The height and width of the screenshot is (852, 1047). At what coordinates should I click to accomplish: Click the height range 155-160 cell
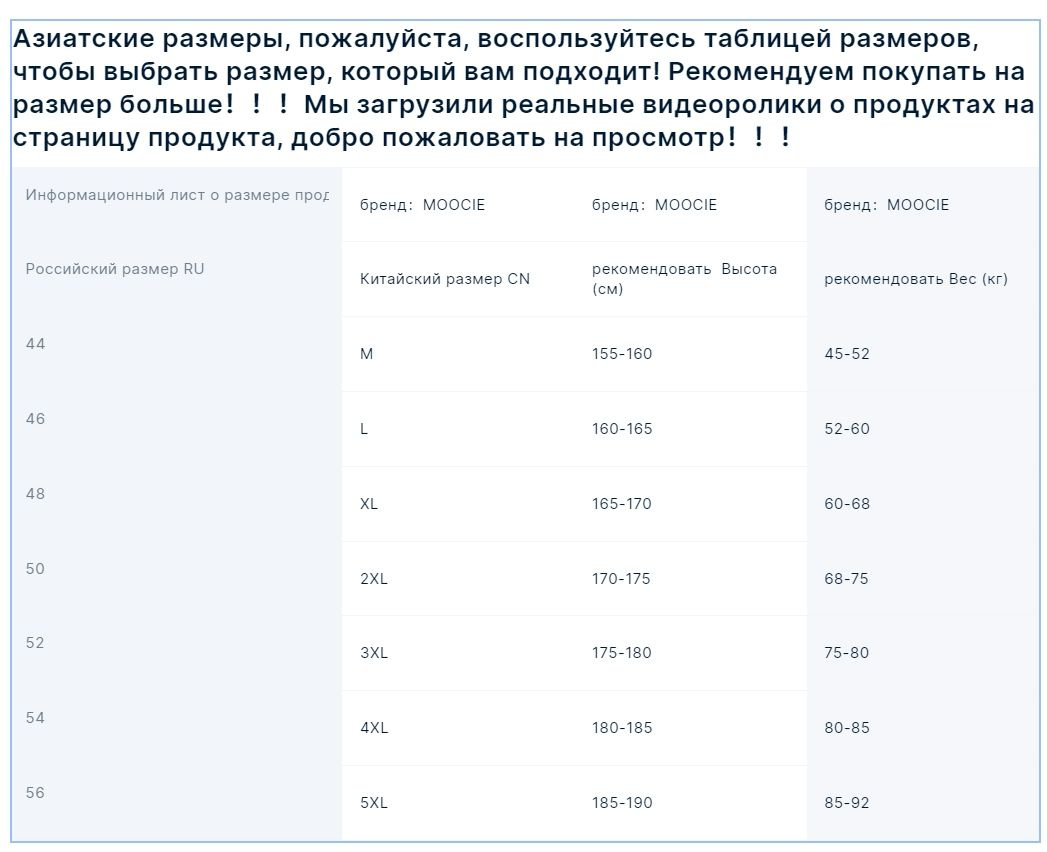coord(621,354)
